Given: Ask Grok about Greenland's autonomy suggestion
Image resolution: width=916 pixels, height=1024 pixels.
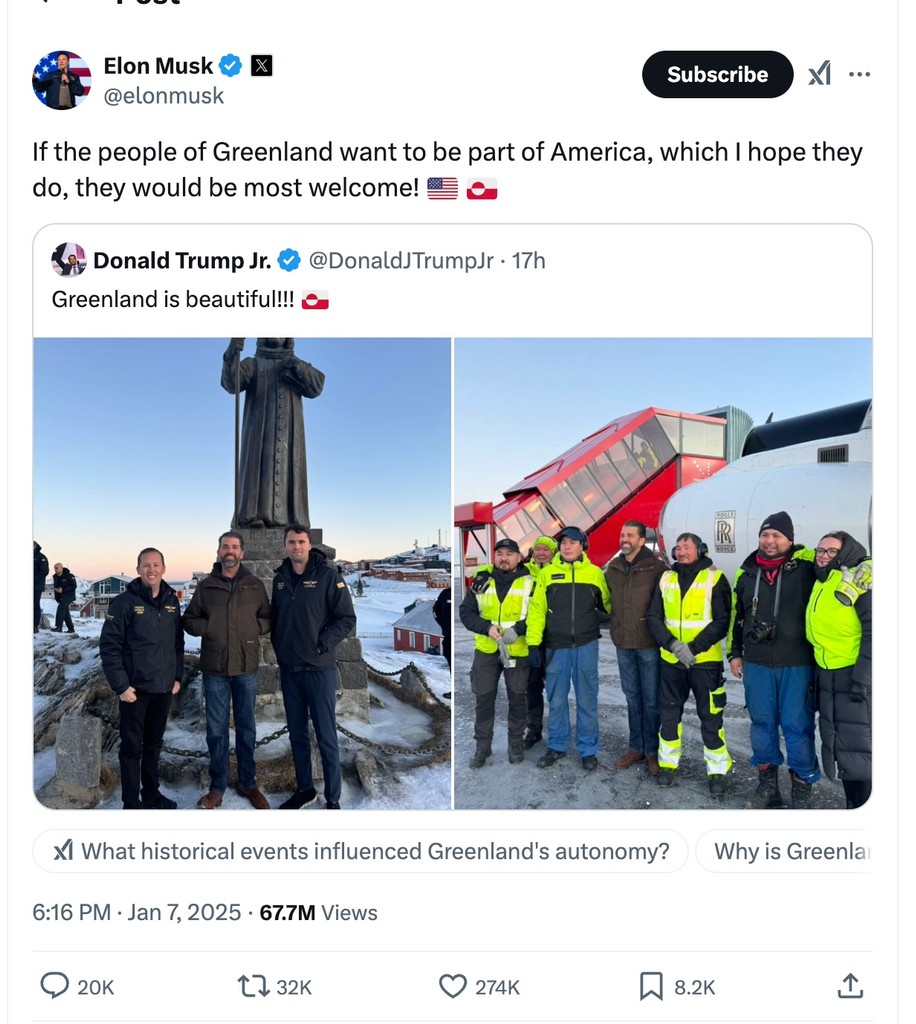Looking at the screenshot, I should pyautogui.click(x=360, y=851).
